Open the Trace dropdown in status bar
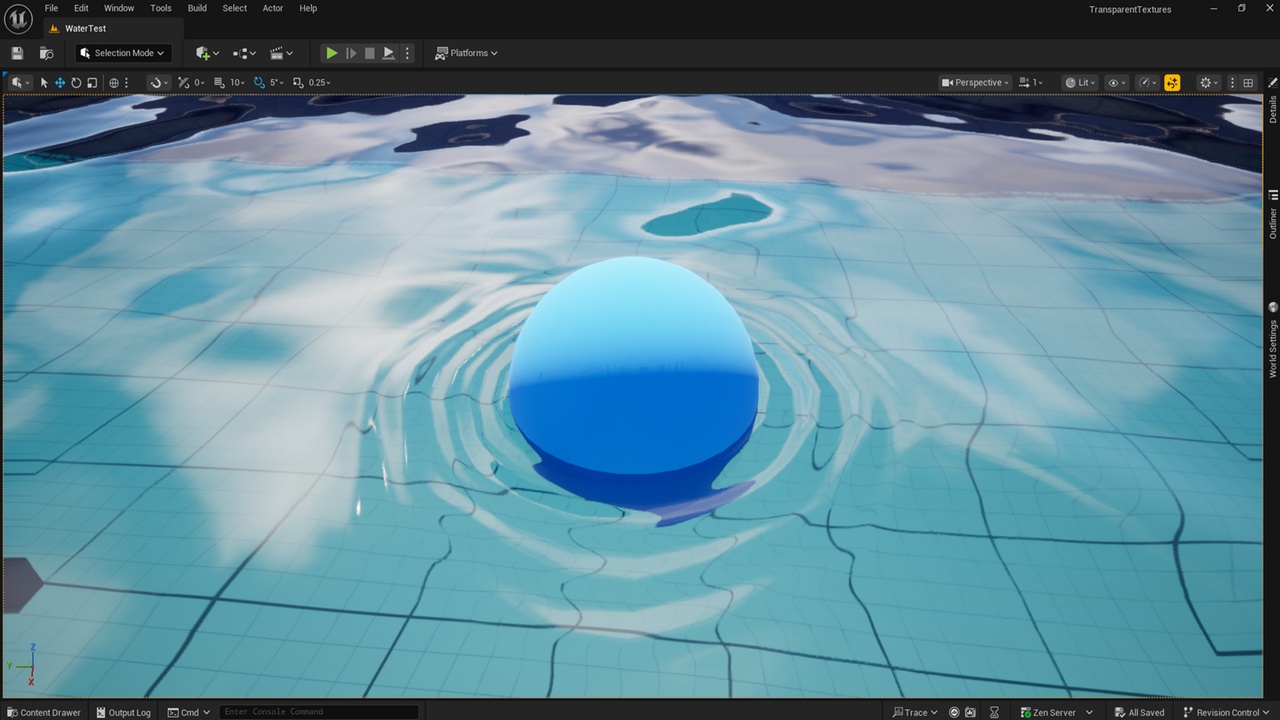This screenshot has width=1280, height=720. click(x=916, y=712)
